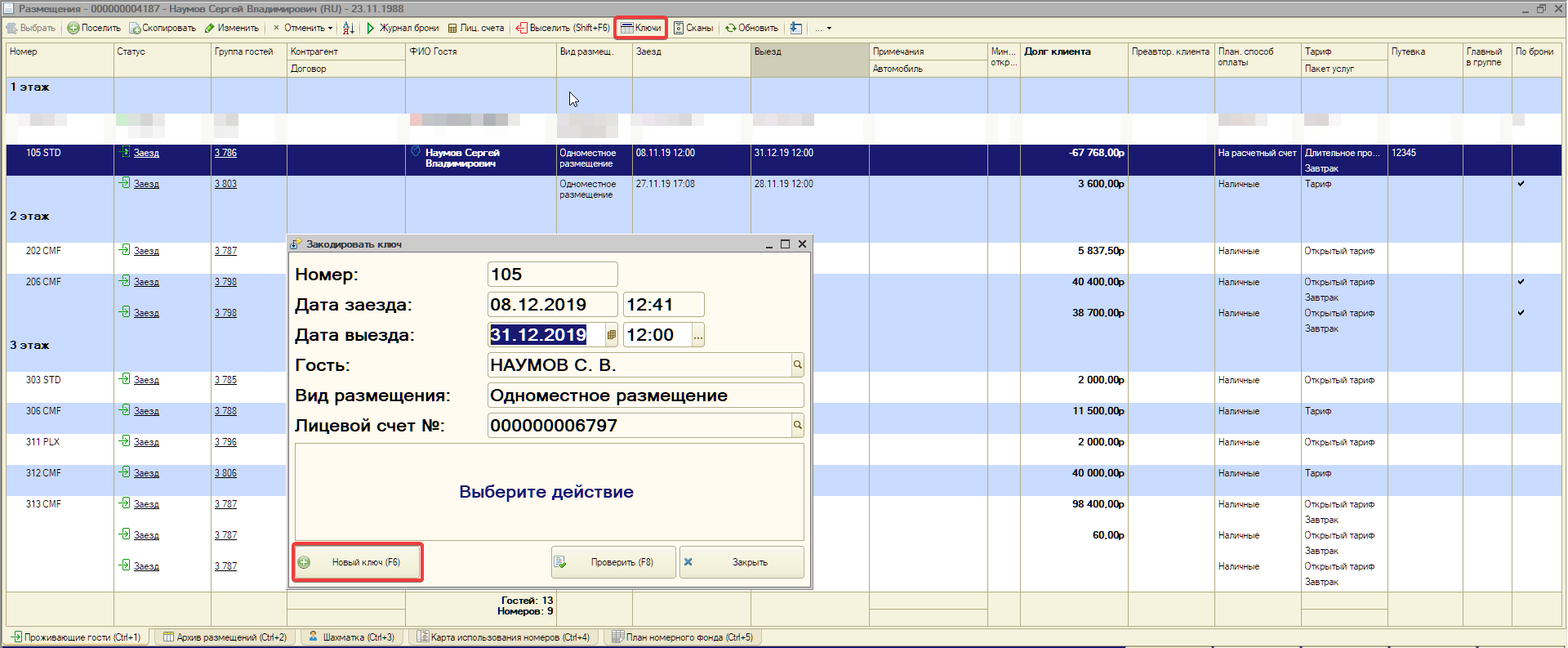
Task: Click check-in status icon for 311 PLX
Action: 125,441
